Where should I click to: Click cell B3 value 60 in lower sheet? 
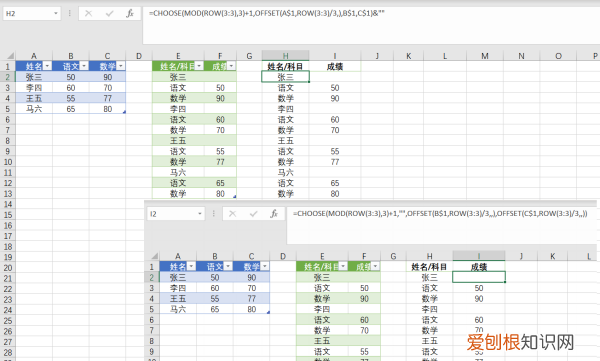point(215,288)
